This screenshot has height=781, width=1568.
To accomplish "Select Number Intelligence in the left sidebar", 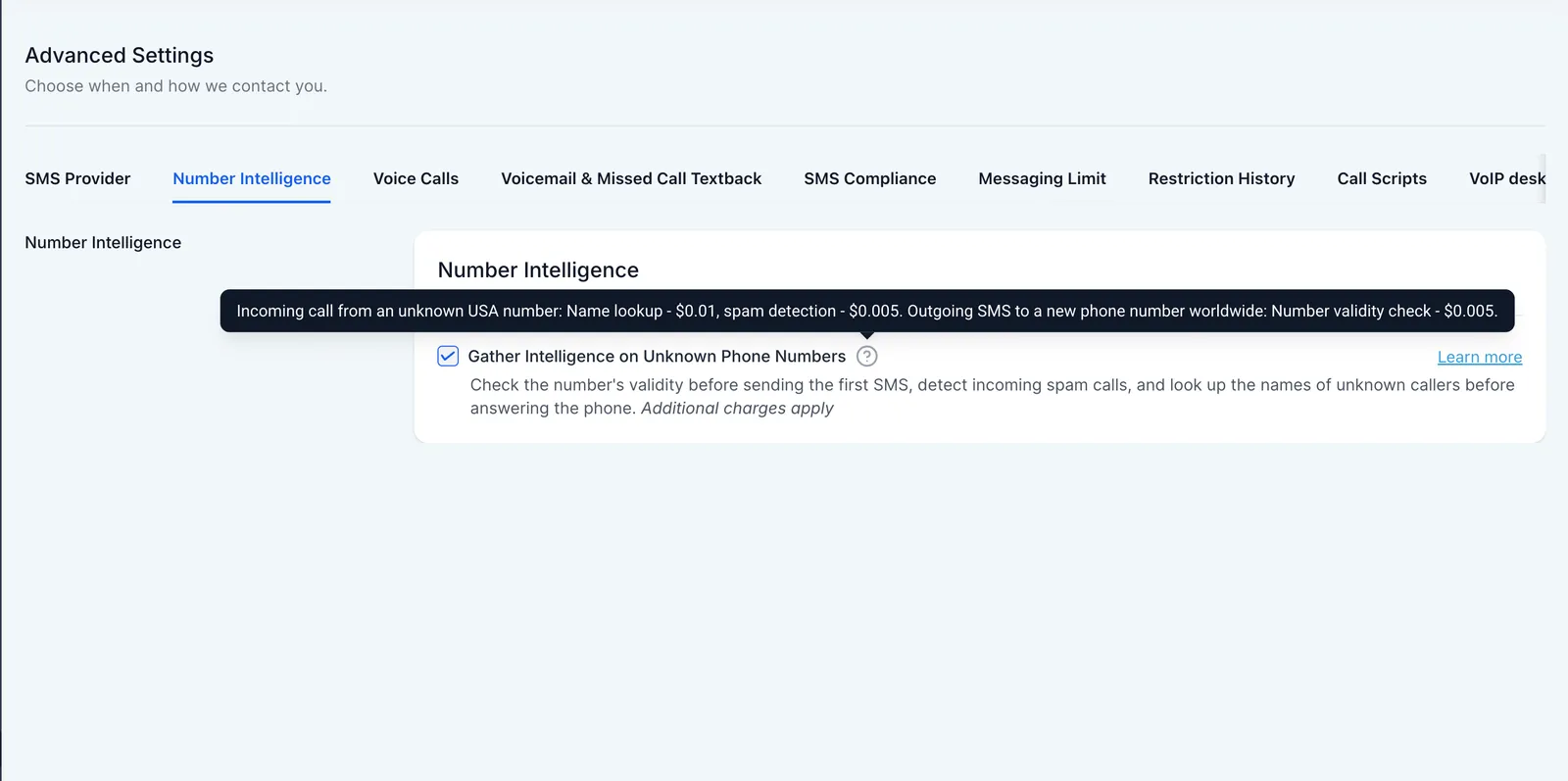I will click(x=103, y=242).
